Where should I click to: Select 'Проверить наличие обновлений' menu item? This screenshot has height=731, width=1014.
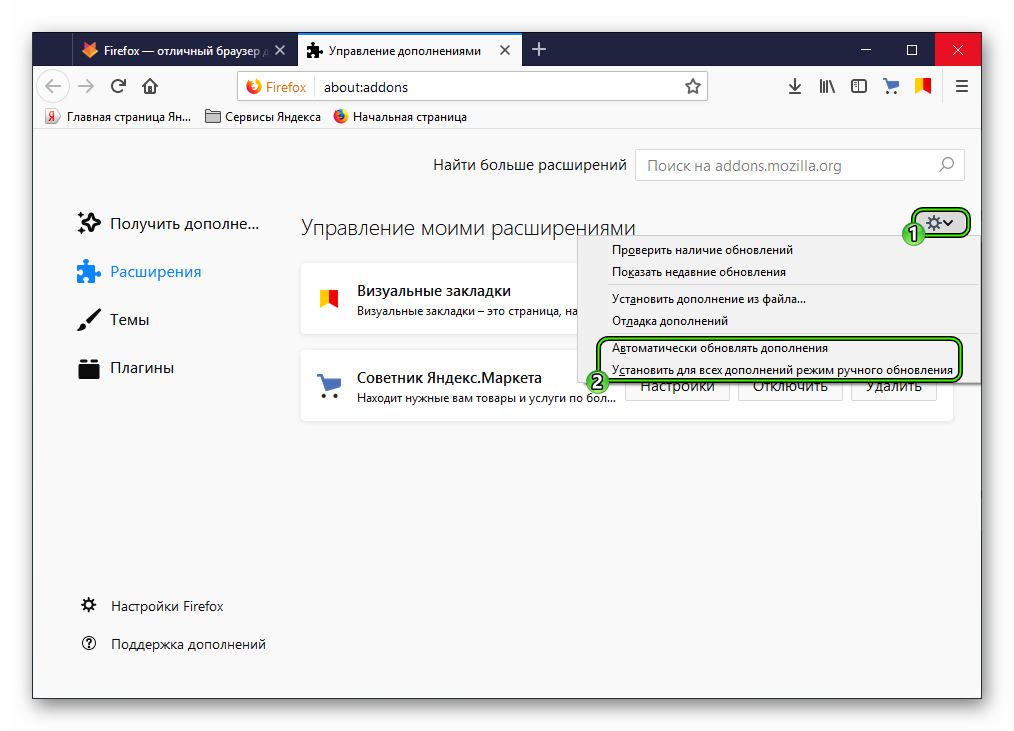click(x=702, y=250)
